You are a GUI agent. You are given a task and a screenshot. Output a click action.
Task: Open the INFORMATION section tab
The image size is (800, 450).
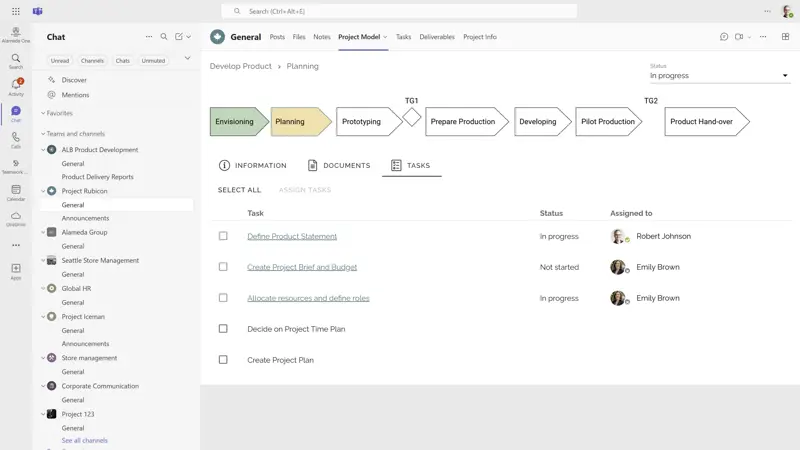[253, 165]
